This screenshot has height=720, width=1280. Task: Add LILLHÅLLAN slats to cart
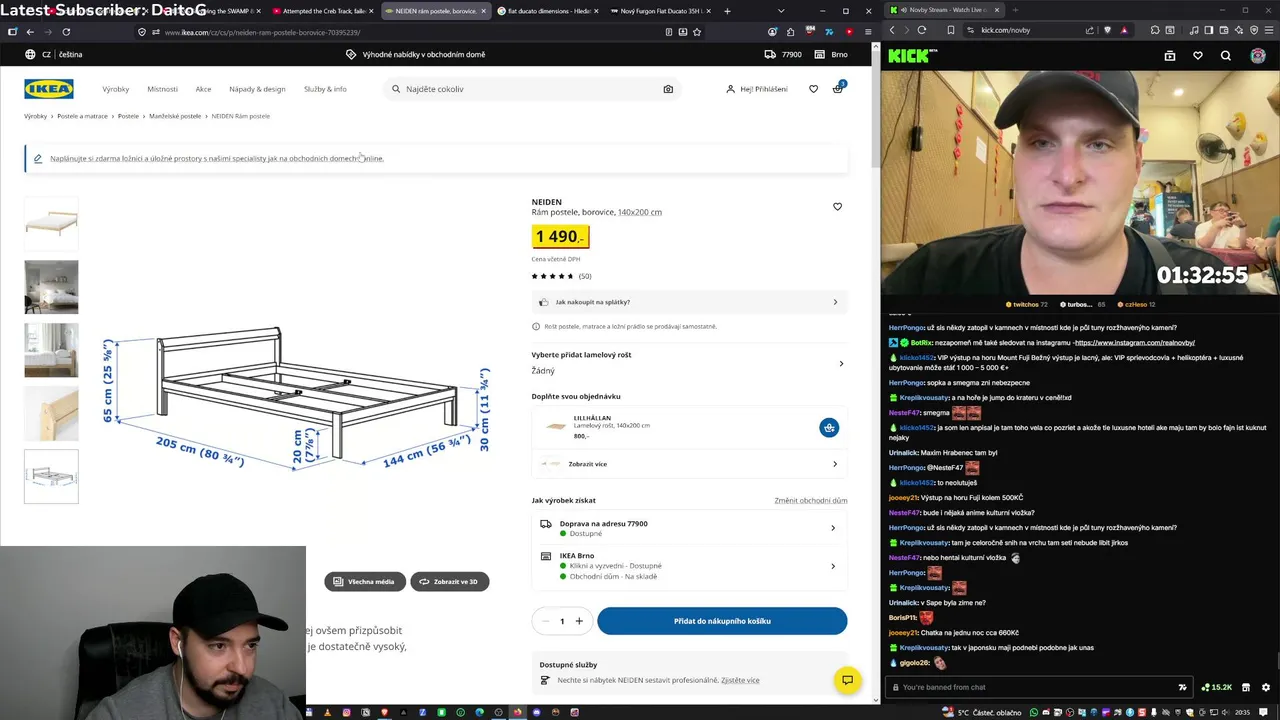(829, 428)
